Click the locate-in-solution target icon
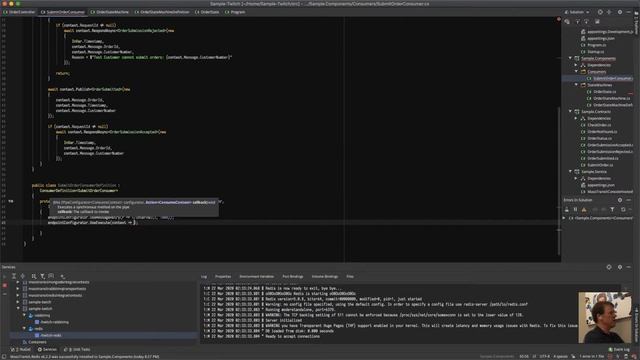 (600, 12)
